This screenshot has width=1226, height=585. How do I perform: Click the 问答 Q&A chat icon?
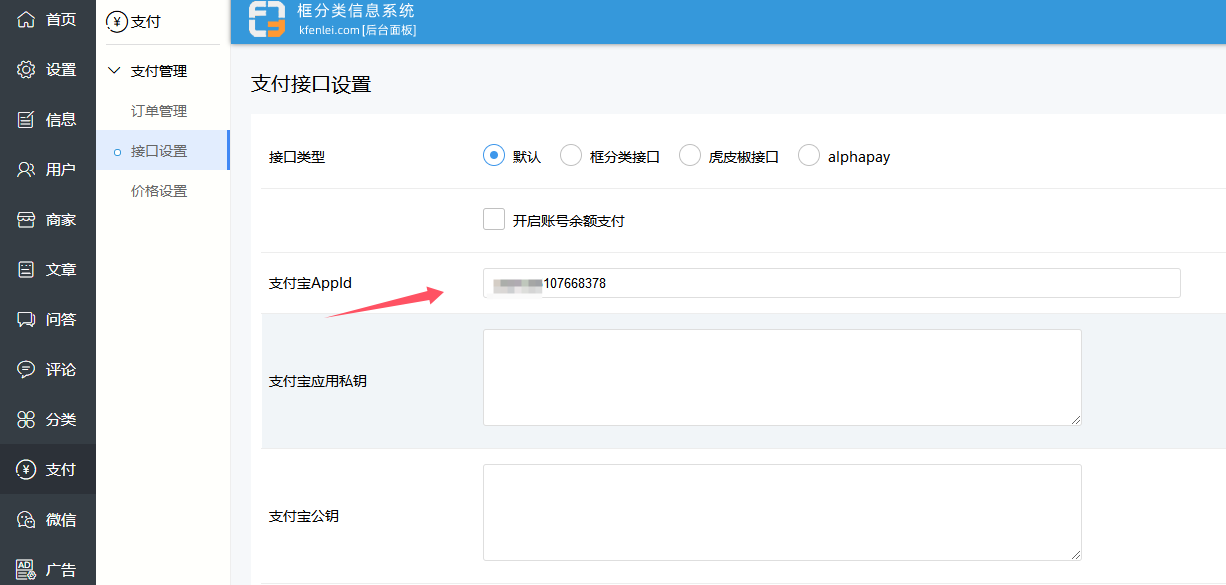[x=26, y=319]
